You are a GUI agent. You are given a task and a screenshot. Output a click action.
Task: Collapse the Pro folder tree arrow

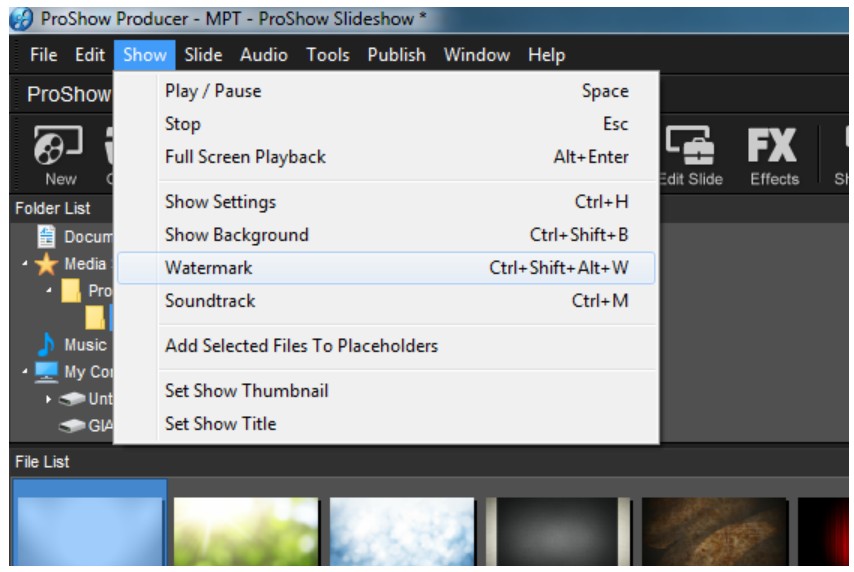tap(49, 290)
